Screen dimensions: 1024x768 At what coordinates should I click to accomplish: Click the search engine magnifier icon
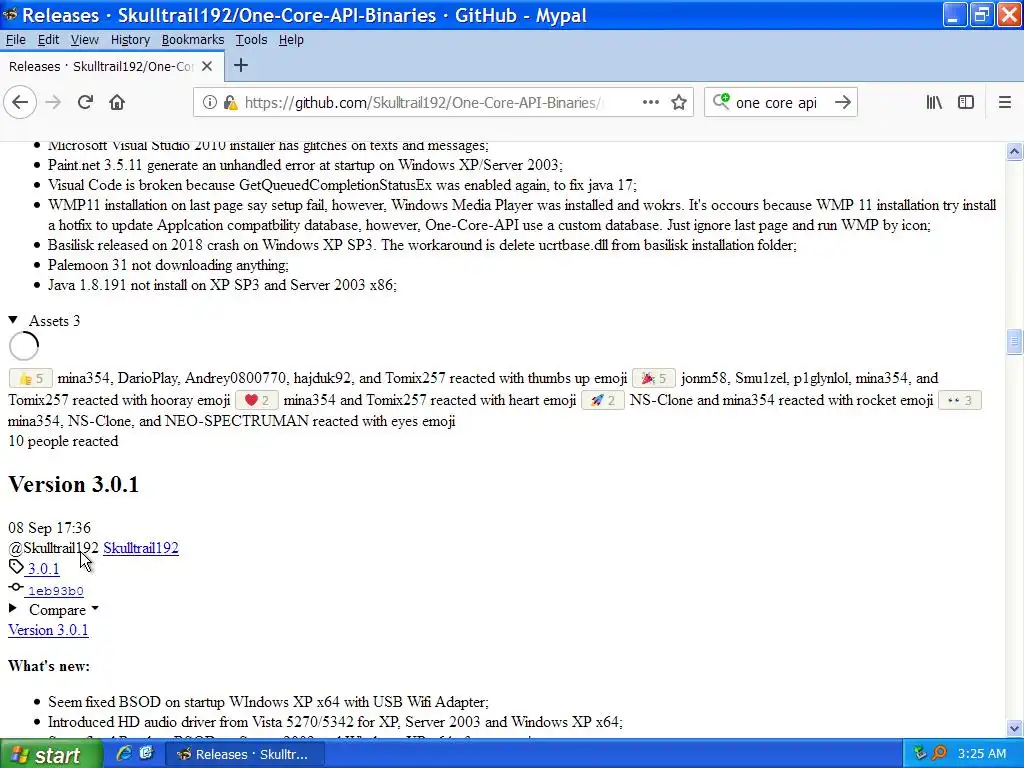tap(721, 102)
